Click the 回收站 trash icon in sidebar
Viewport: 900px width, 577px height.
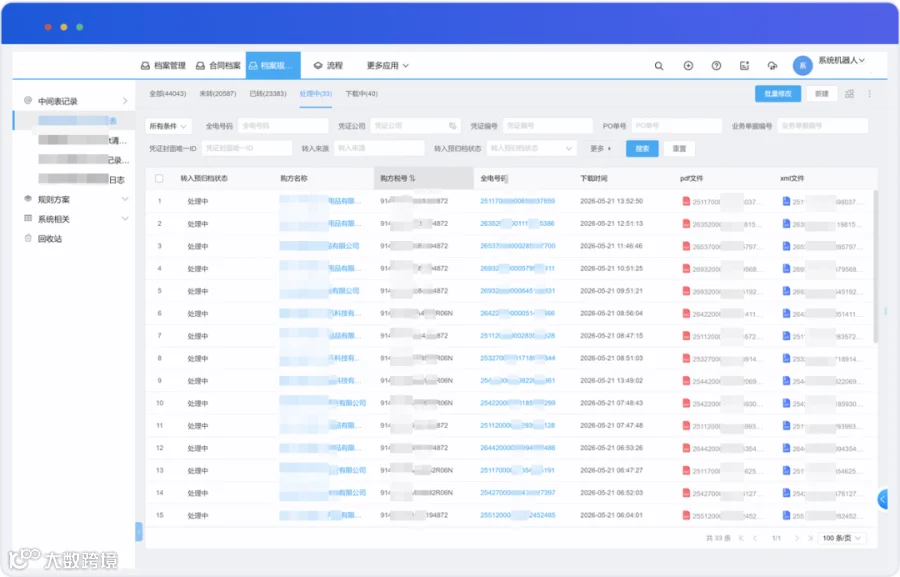(x=28, y=238)
